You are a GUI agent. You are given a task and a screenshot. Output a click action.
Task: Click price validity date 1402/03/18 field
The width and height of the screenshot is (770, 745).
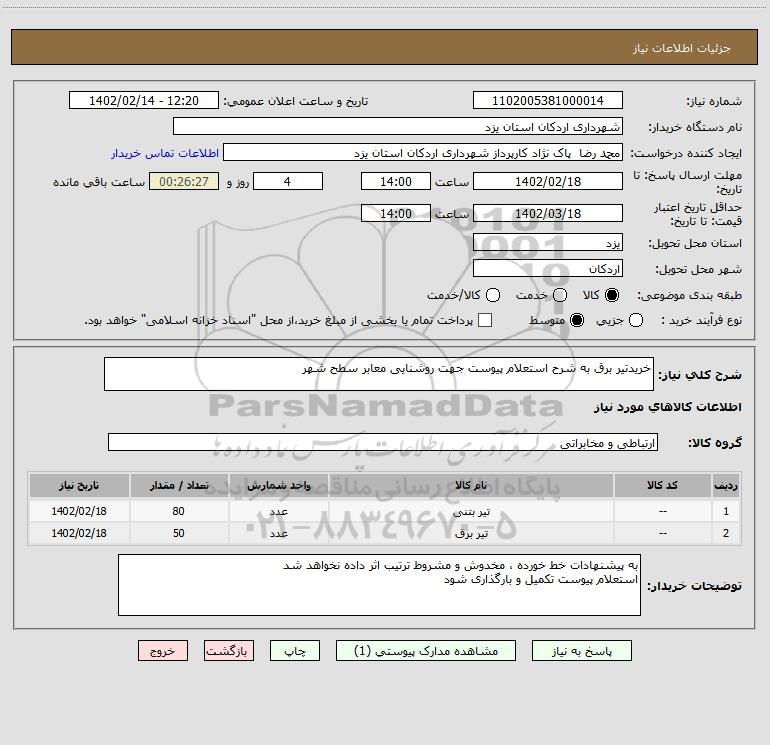(x=548, y=213)
